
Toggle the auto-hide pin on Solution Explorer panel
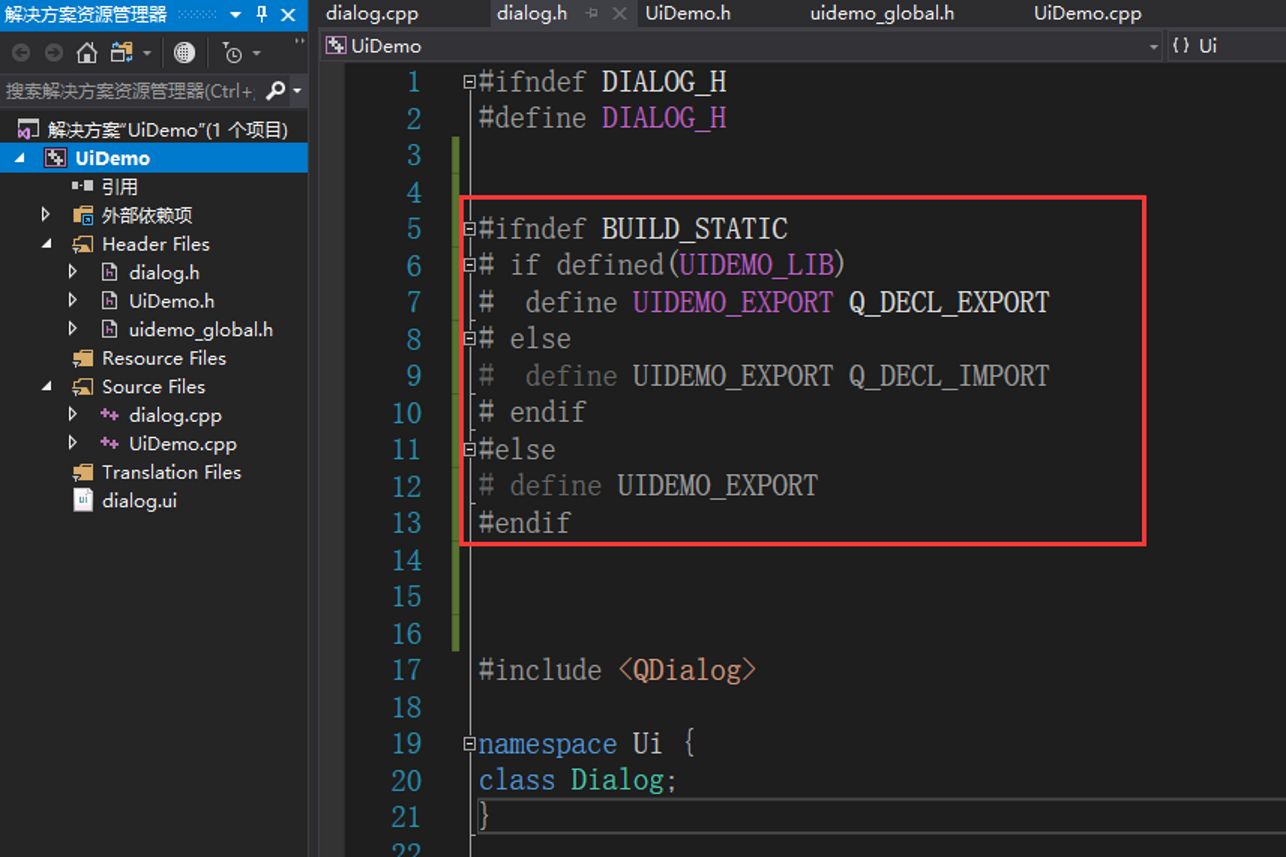pyautogui.click(x=262, y=15)
